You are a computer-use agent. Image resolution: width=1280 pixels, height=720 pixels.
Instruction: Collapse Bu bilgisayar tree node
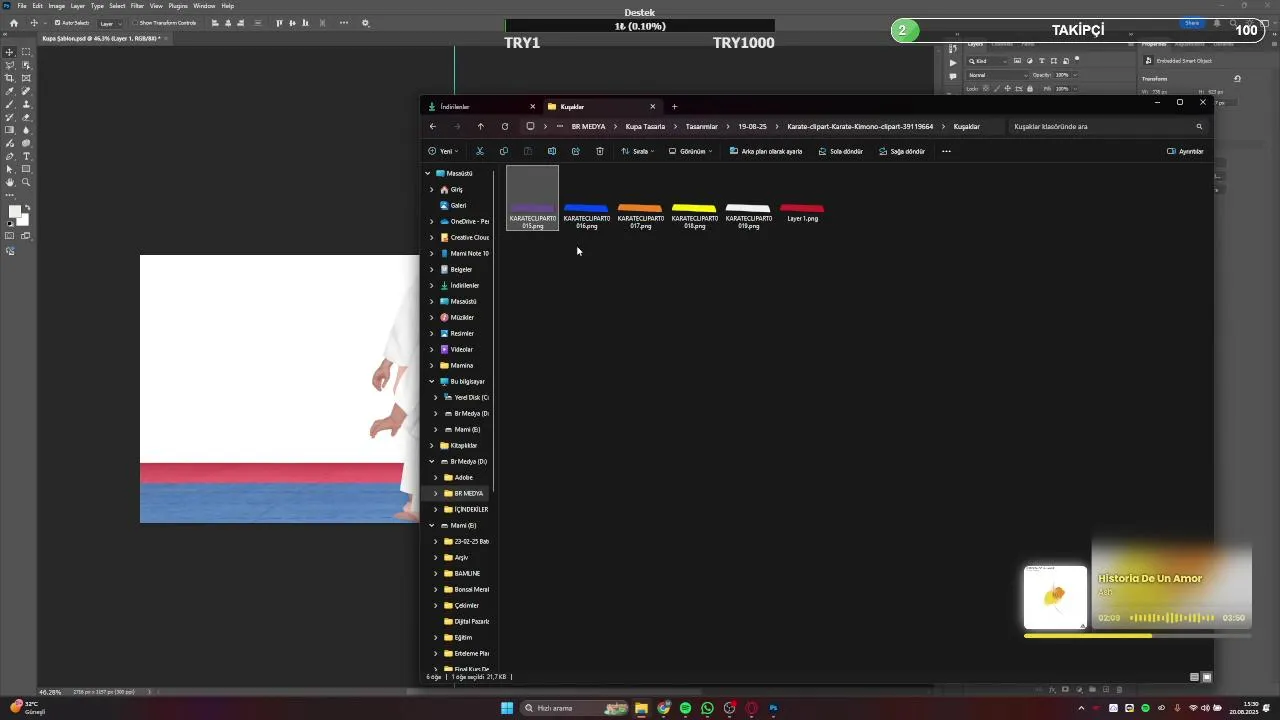pyautogui.click(x=432, y=381)
